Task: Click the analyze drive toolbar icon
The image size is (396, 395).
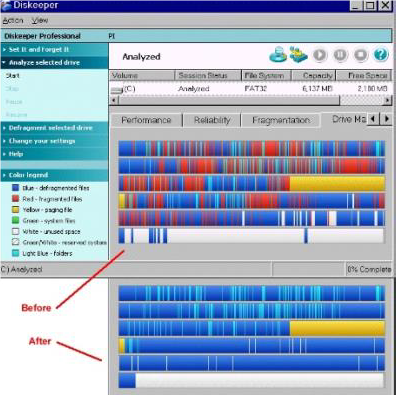Action: 278,54
